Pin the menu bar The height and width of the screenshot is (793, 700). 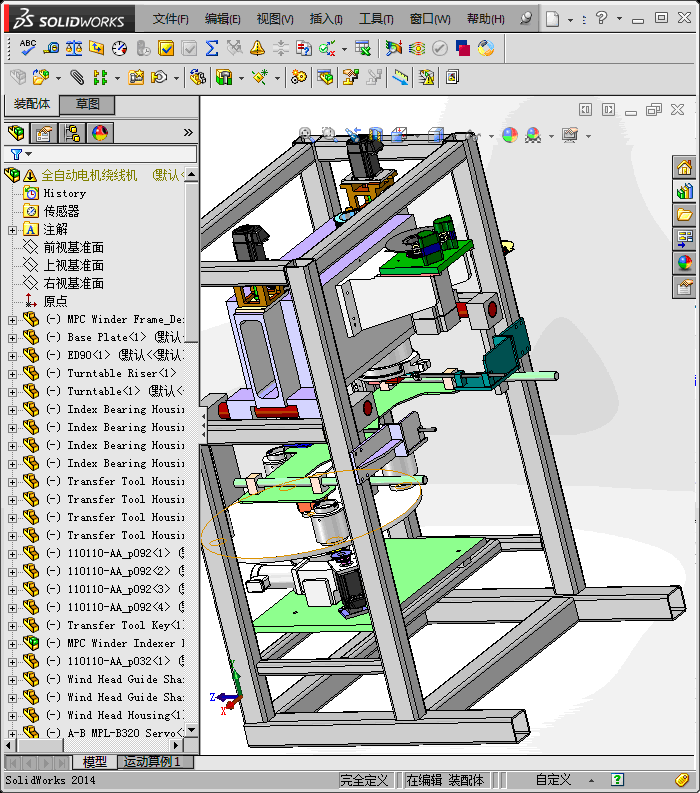click(x=526, y=19)
